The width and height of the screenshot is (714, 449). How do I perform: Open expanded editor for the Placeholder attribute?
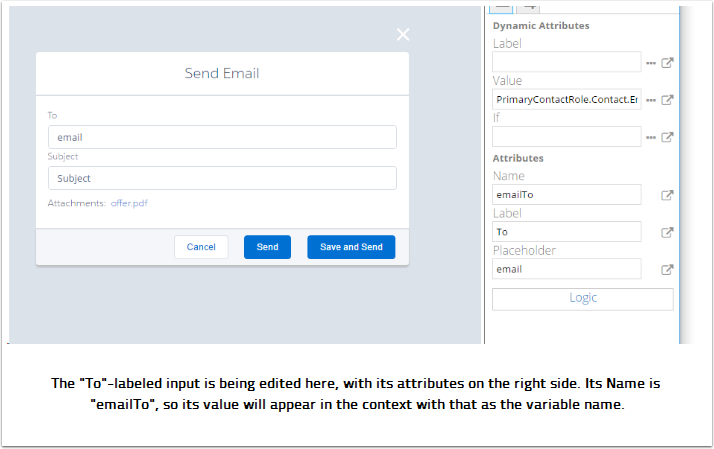pyautogui.click(x=668, y=269)
